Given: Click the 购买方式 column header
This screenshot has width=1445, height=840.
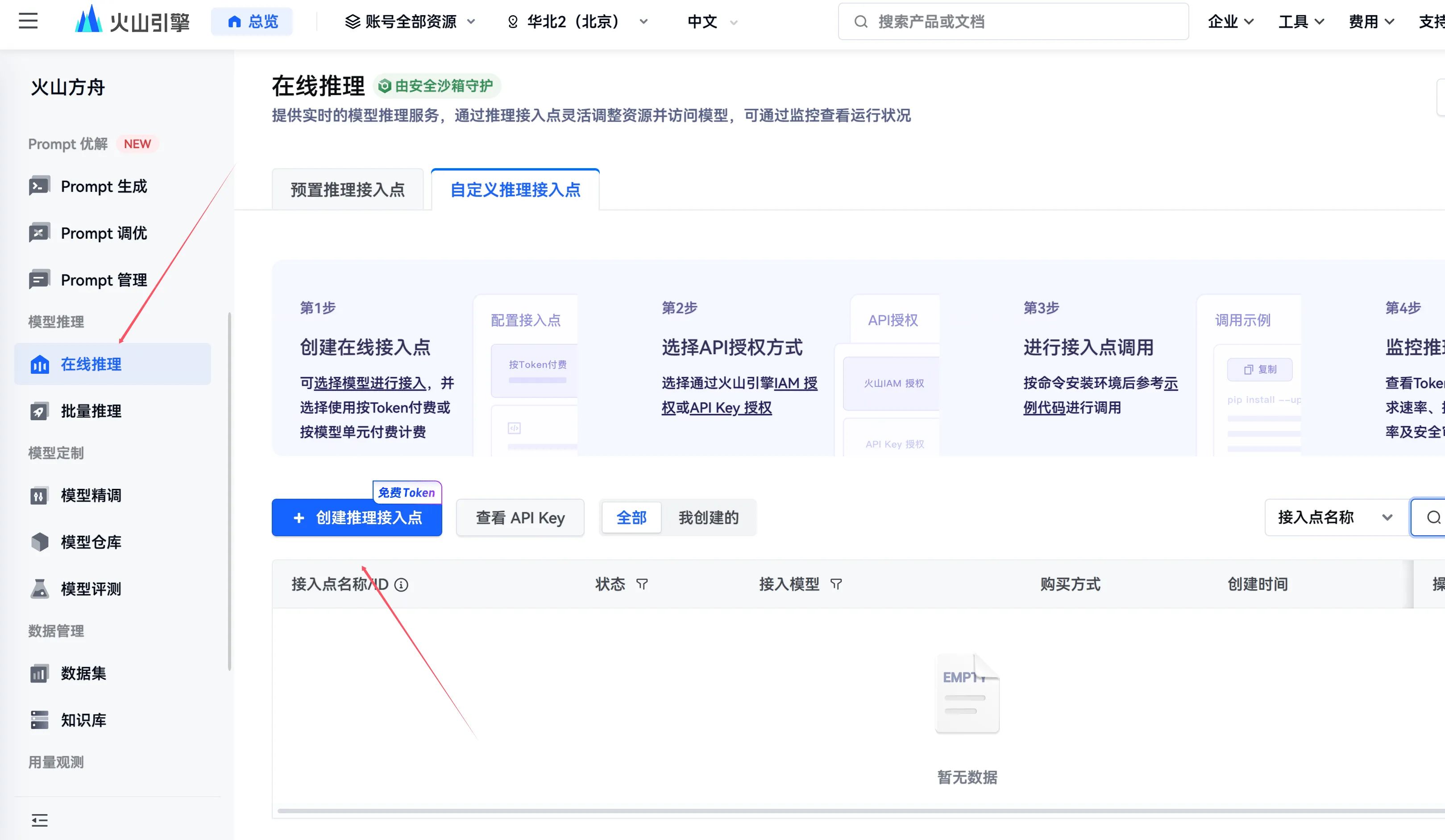Looking at the screenshot, I should pos(1070,584).
